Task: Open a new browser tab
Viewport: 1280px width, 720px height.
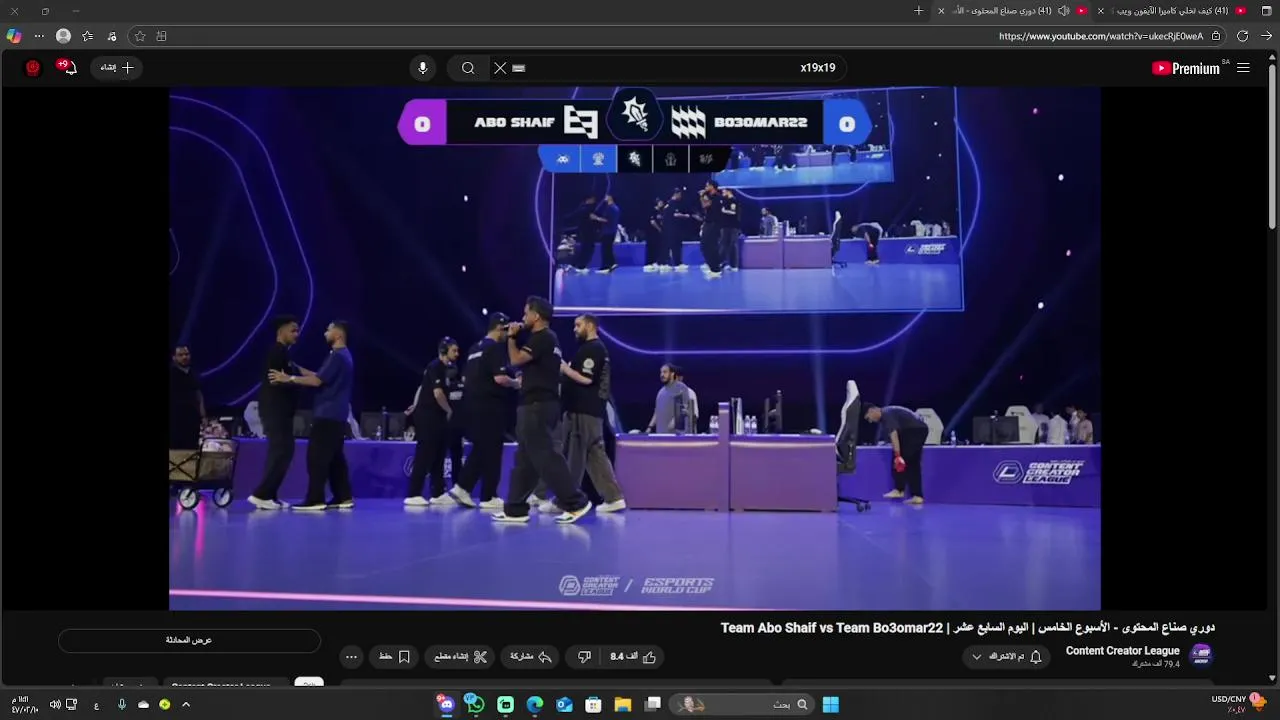Action: tap(919, 11)
